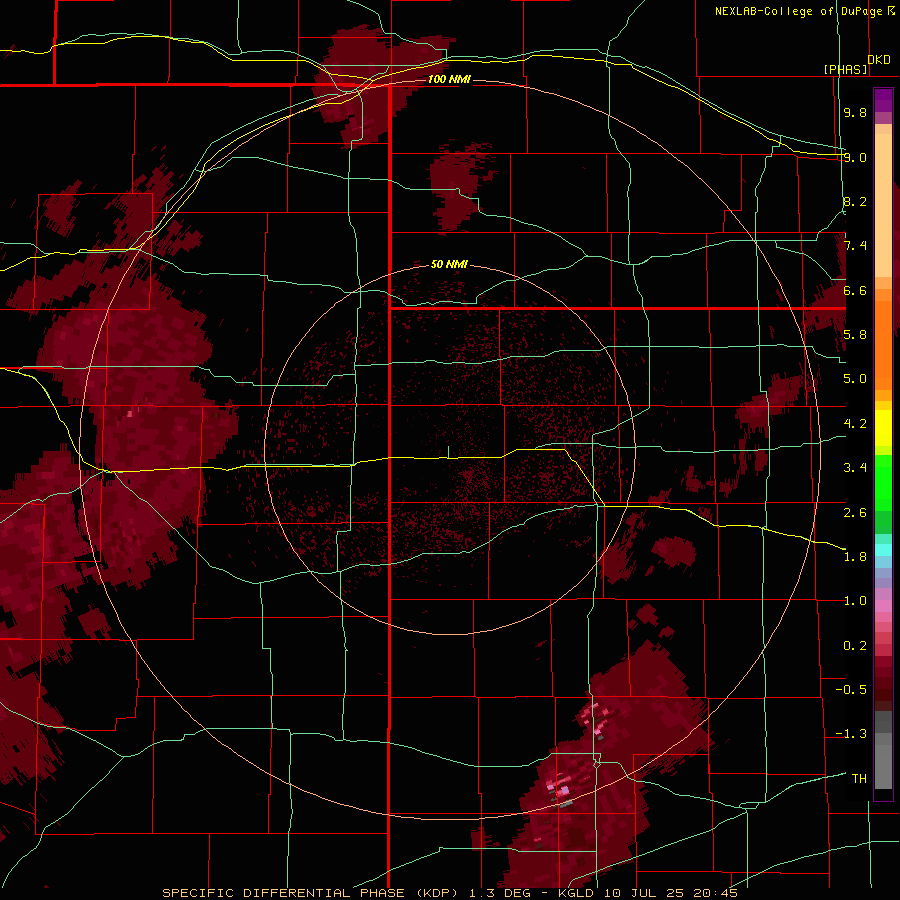Click the DKD label above the color scale
Screen dimensions: 900x900
point(879,60)
